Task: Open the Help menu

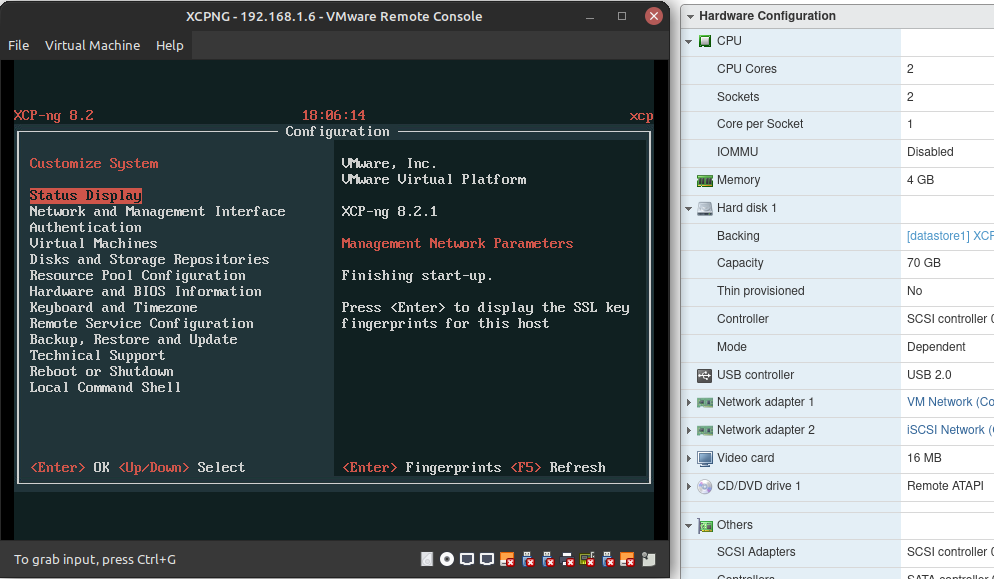Action: tap(170, 46)
